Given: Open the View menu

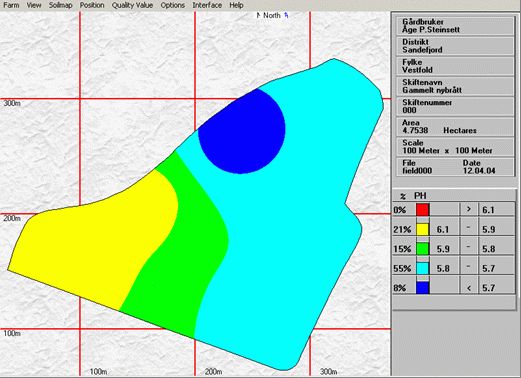Looking at the screenshot, I should click(34, 5).
